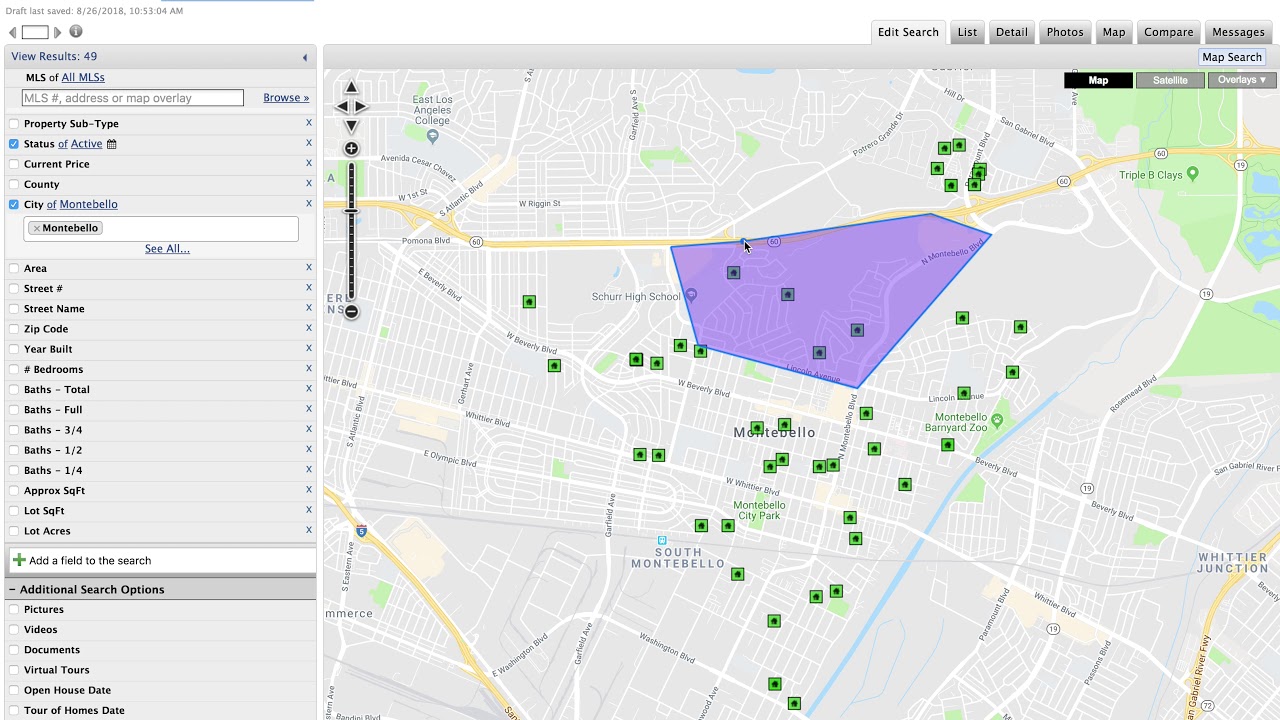The width and height of the screenshot is (1280, 720).
Task: Enable Current Price checkbox
Action: 14,164
